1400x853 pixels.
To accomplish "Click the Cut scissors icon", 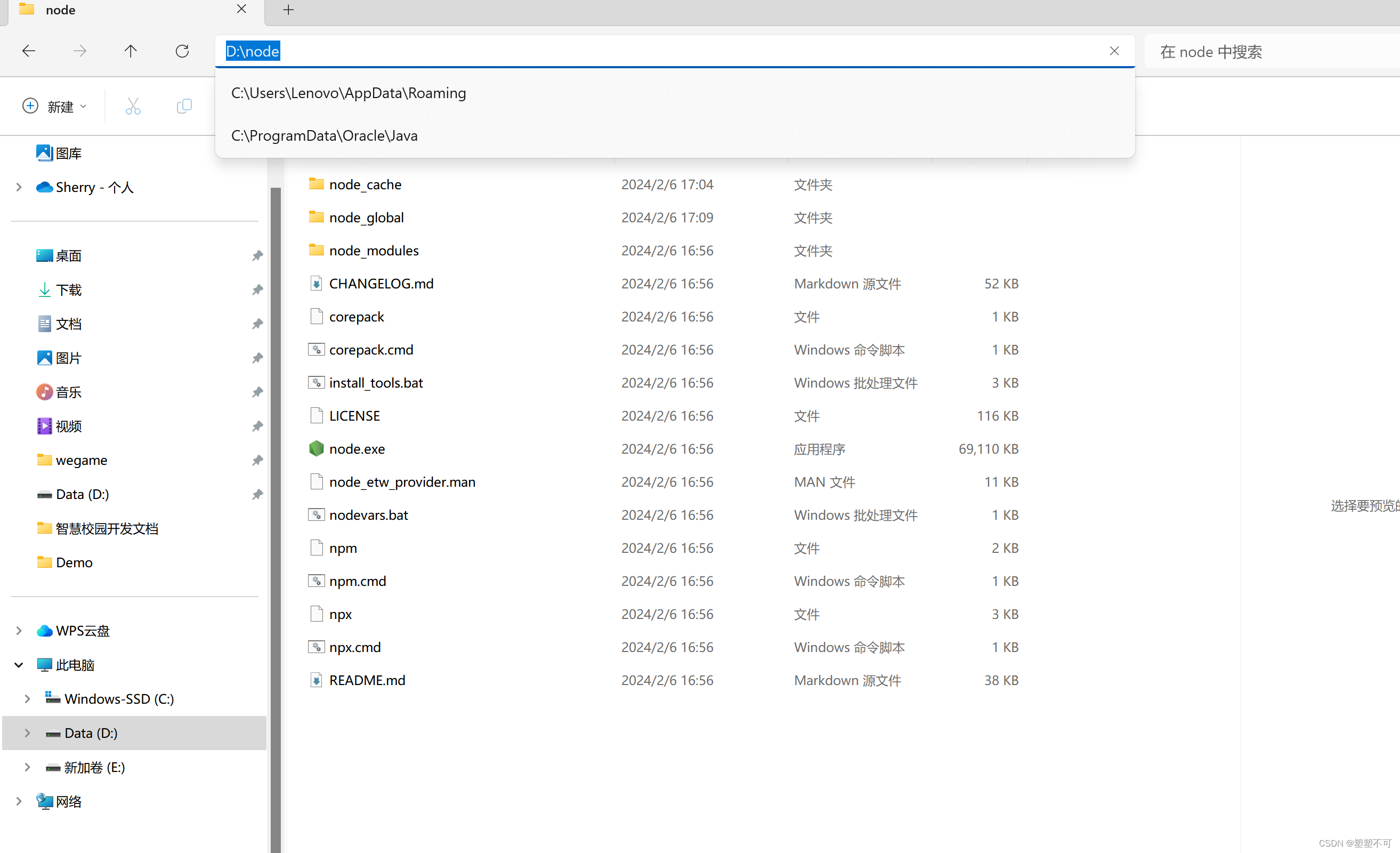I will point(133,106).
